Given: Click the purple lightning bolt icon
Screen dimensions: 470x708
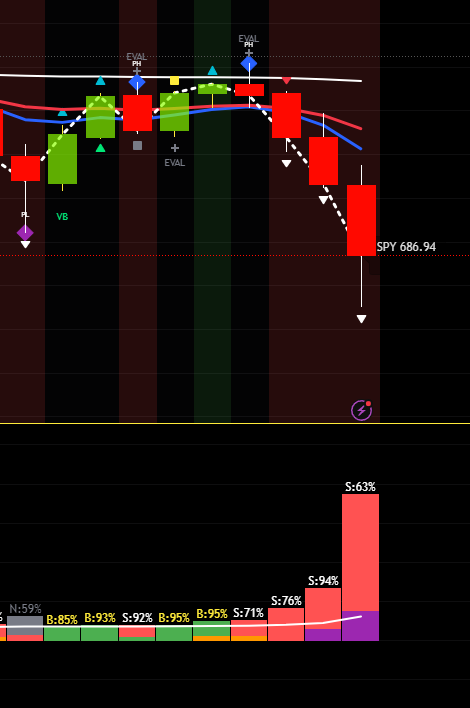Looking at the screenshot, I should pos(361,410).
